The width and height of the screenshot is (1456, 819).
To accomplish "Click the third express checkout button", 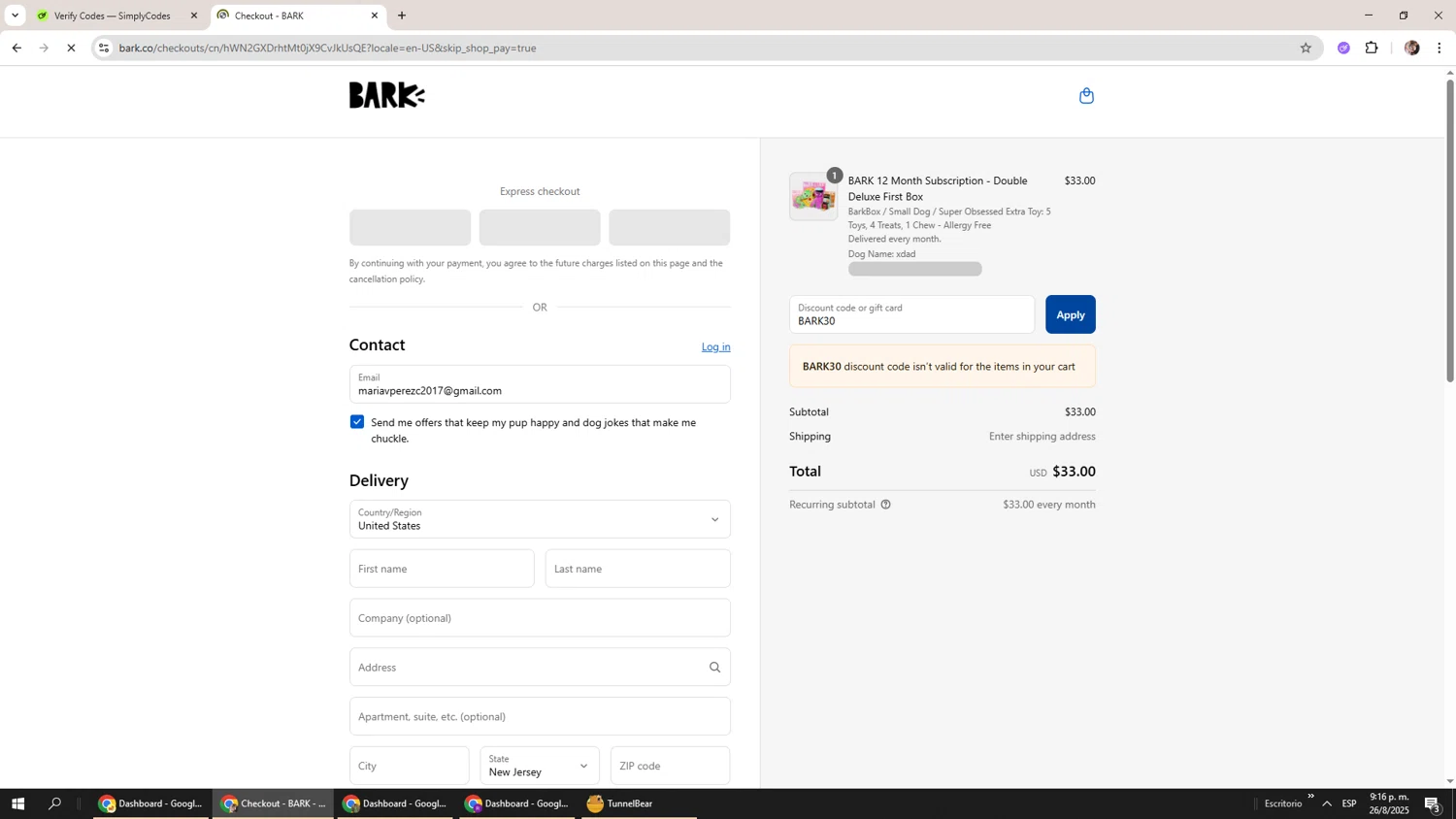I will [669, 227].
